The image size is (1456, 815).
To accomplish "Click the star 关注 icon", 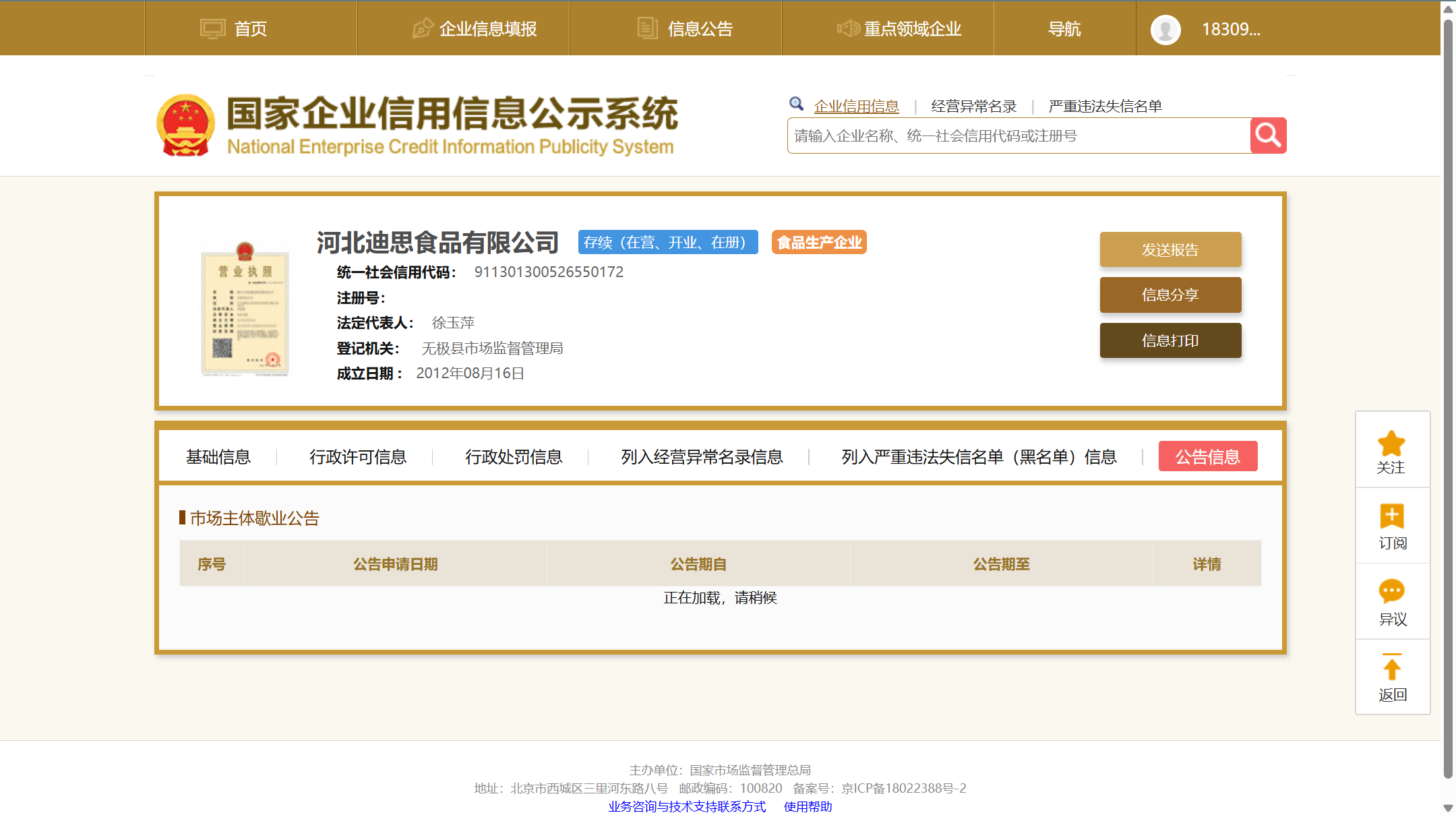I will pos(1392,443).
